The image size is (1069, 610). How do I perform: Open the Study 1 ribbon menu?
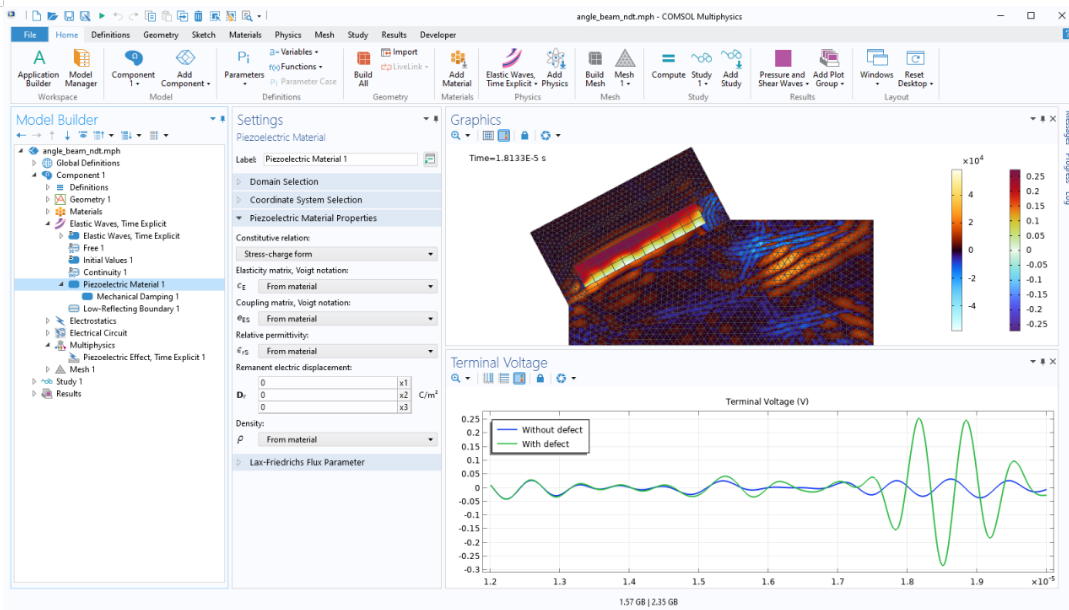(701, 68)
